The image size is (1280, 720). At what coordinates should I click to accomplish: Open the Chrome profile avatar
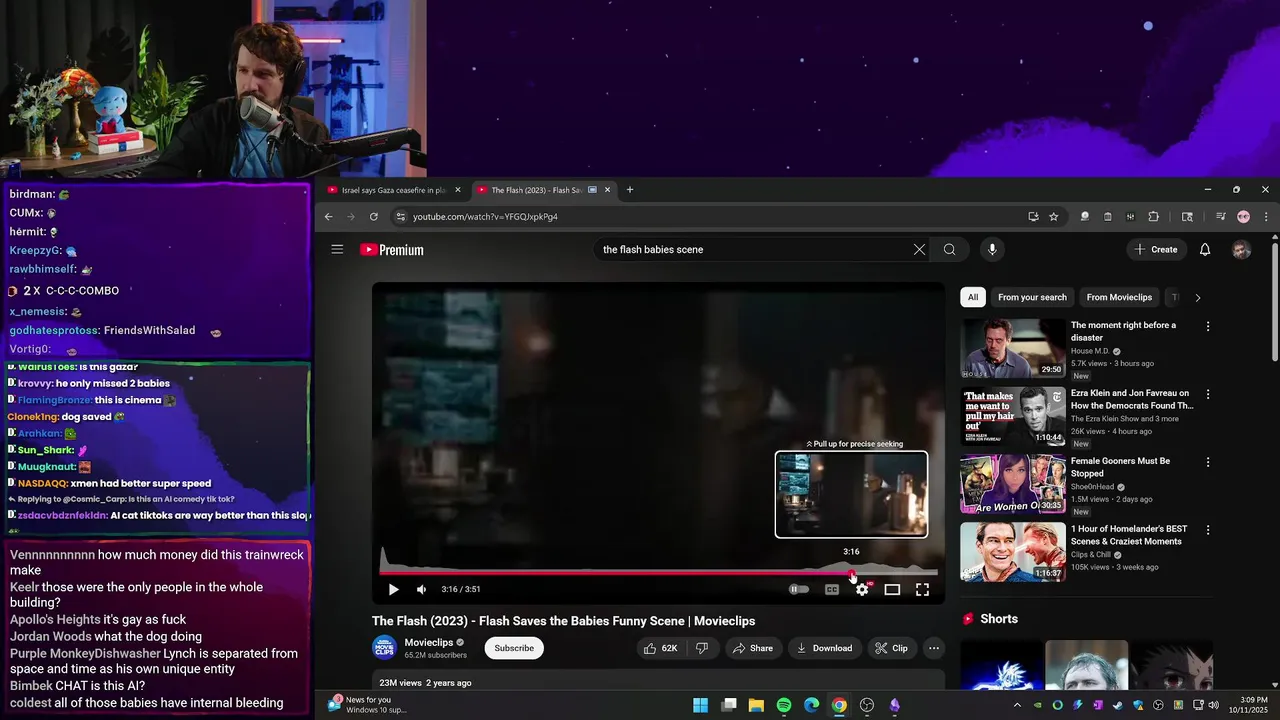pos(1243,217)
